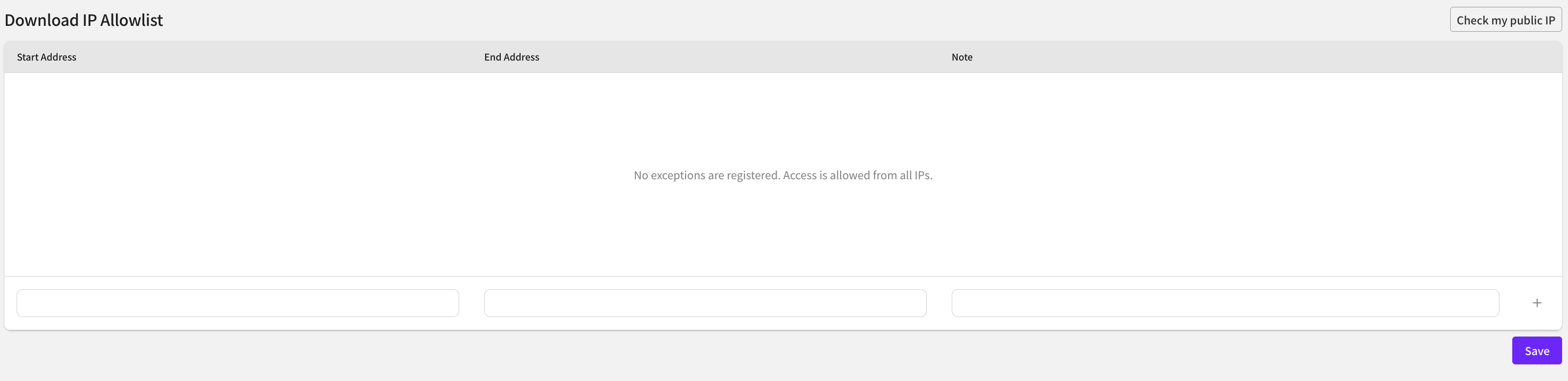
Task: Click the Note column header
Action: tap(962, 57)
